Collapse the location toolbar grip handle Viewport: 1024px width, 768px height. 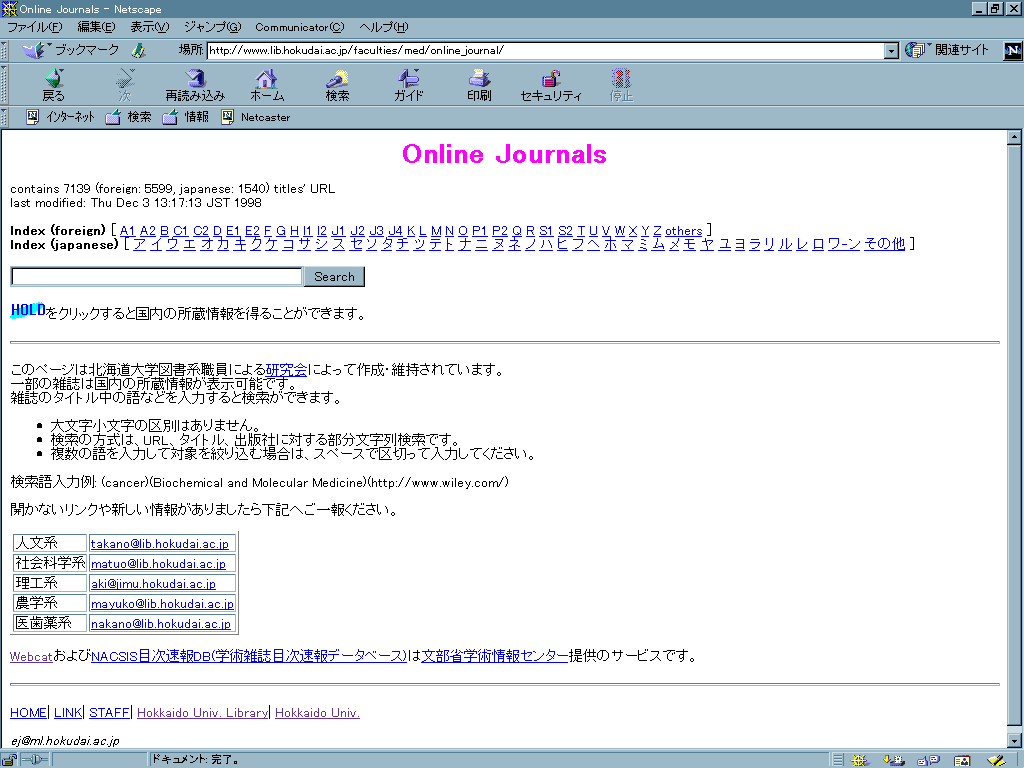pyautogui.click(x=5, y=51)
